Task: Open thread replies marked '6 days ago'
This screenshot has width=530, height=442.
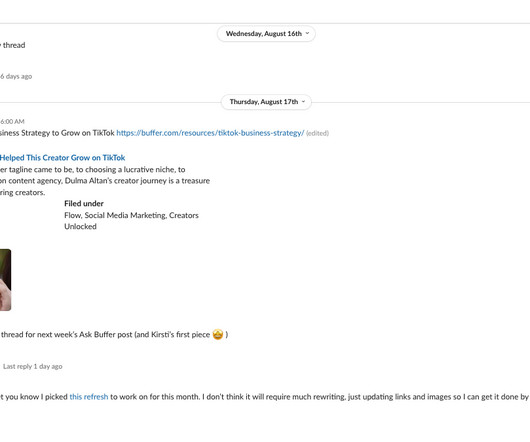Action: [16, 76]
